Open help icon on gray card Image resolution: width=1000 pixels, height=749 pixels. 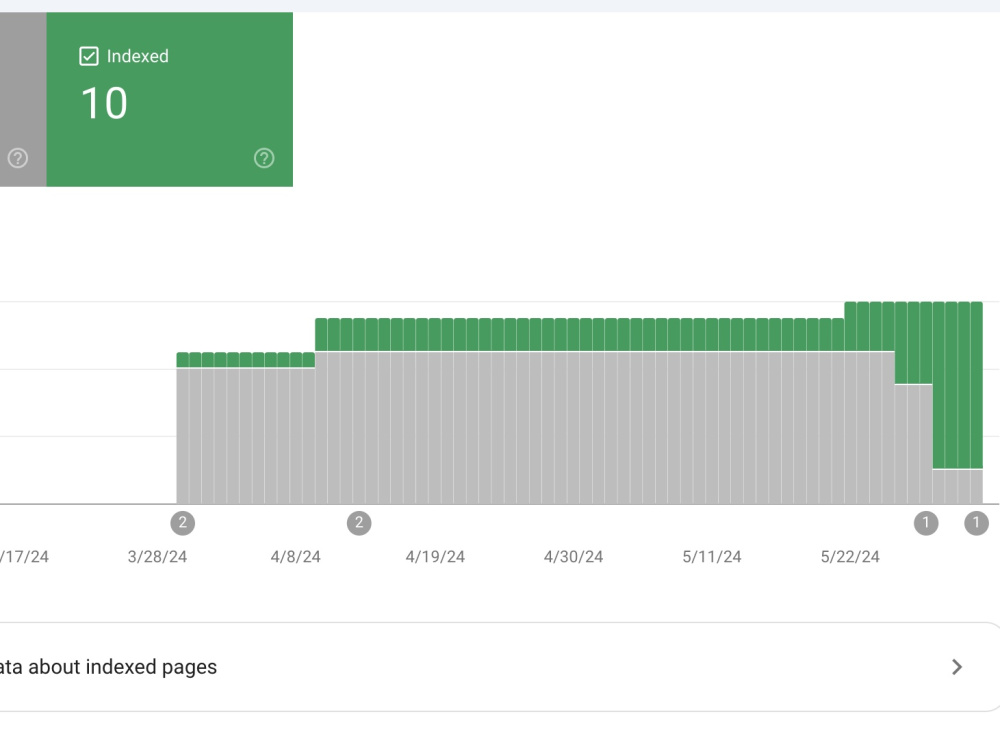(x=18, y=158)
